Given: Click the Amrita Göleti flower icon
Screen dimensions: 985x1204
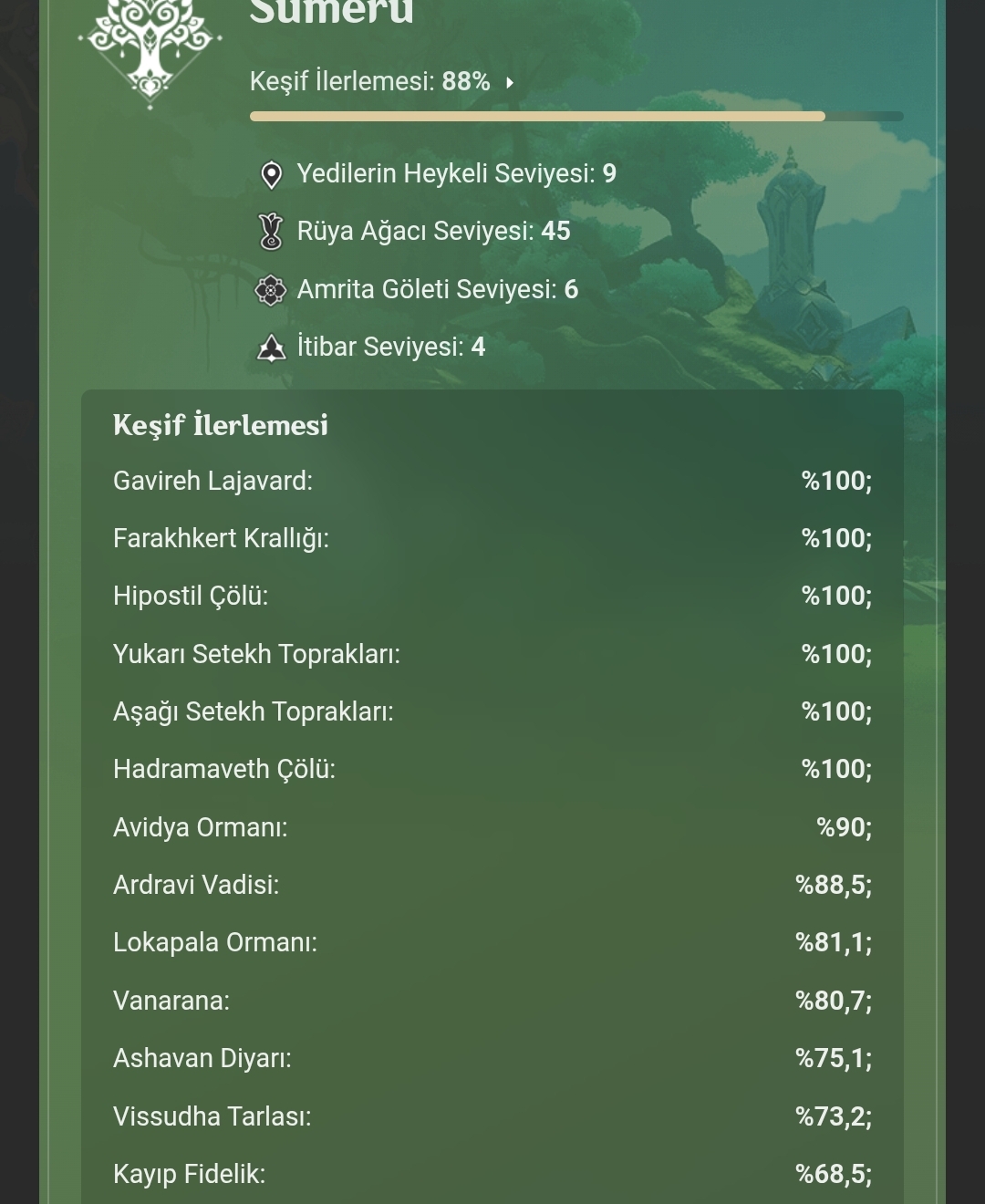Looking at the screenshot, I should click(271, 290).
